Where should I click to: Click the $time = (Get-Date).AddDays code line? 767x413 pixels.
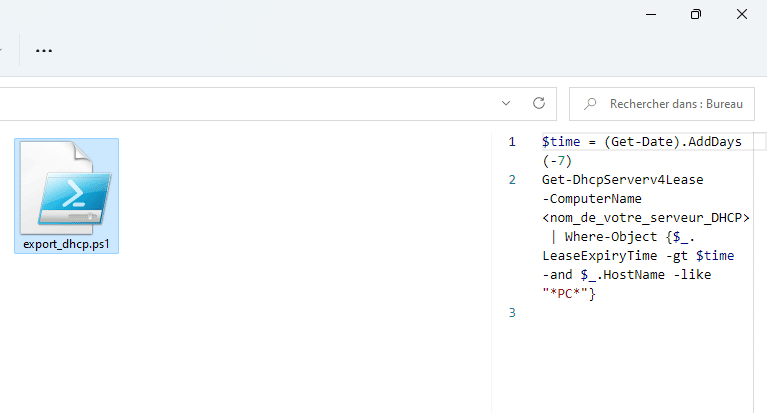pos(642,142)
